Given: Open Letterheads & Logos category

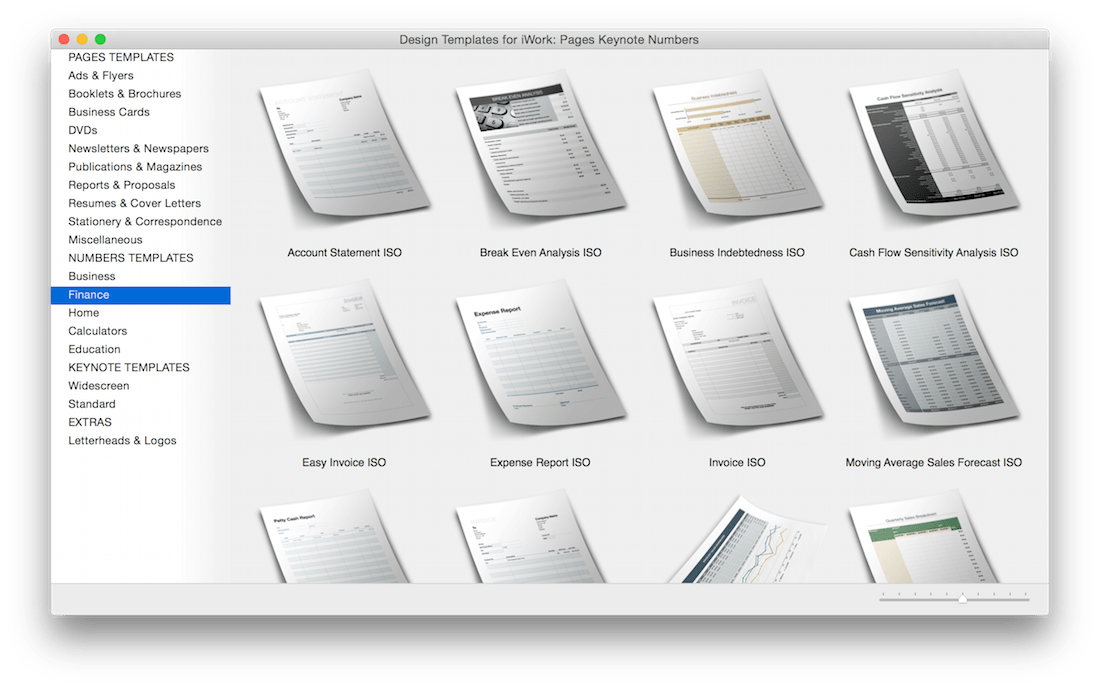Looking at the screenshot, I should (122, 440).
